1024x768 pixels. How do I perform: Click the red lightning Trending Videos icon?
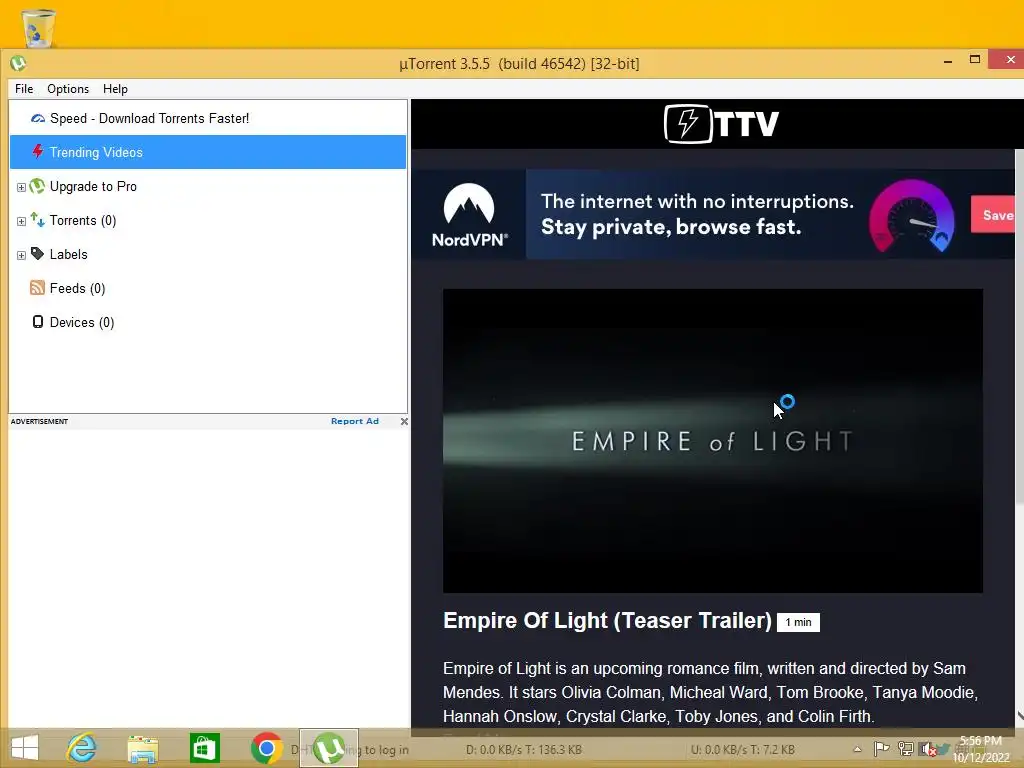38,152
